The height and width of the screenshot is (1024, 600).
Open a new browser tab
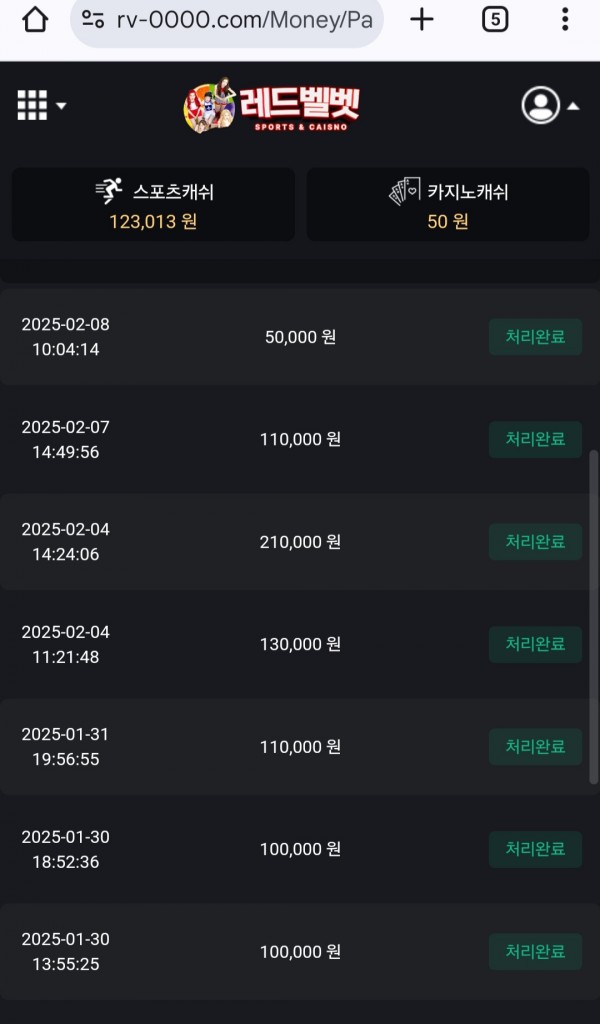tap(422, 20)
